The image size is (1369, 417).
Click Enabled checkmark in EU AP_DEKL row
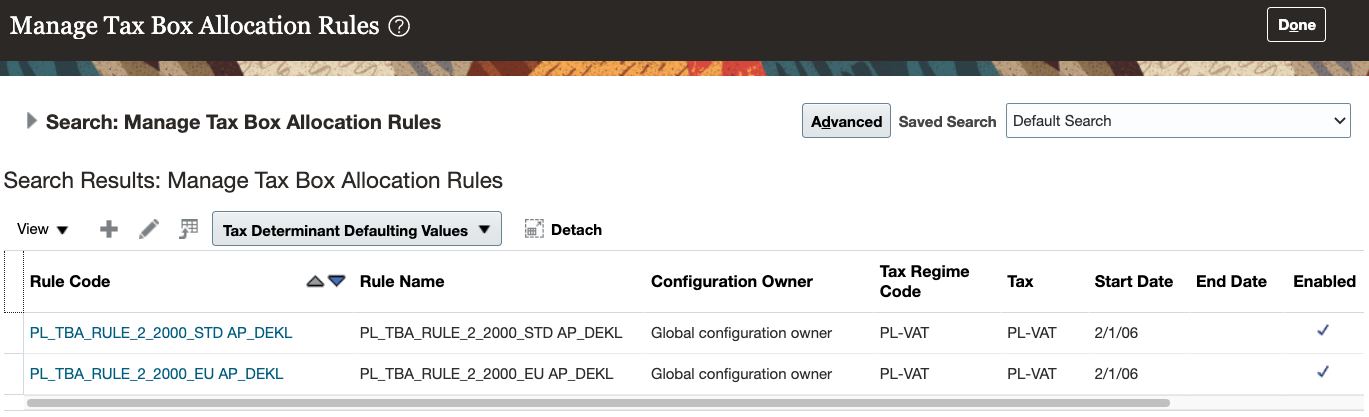pos(1323,372)
